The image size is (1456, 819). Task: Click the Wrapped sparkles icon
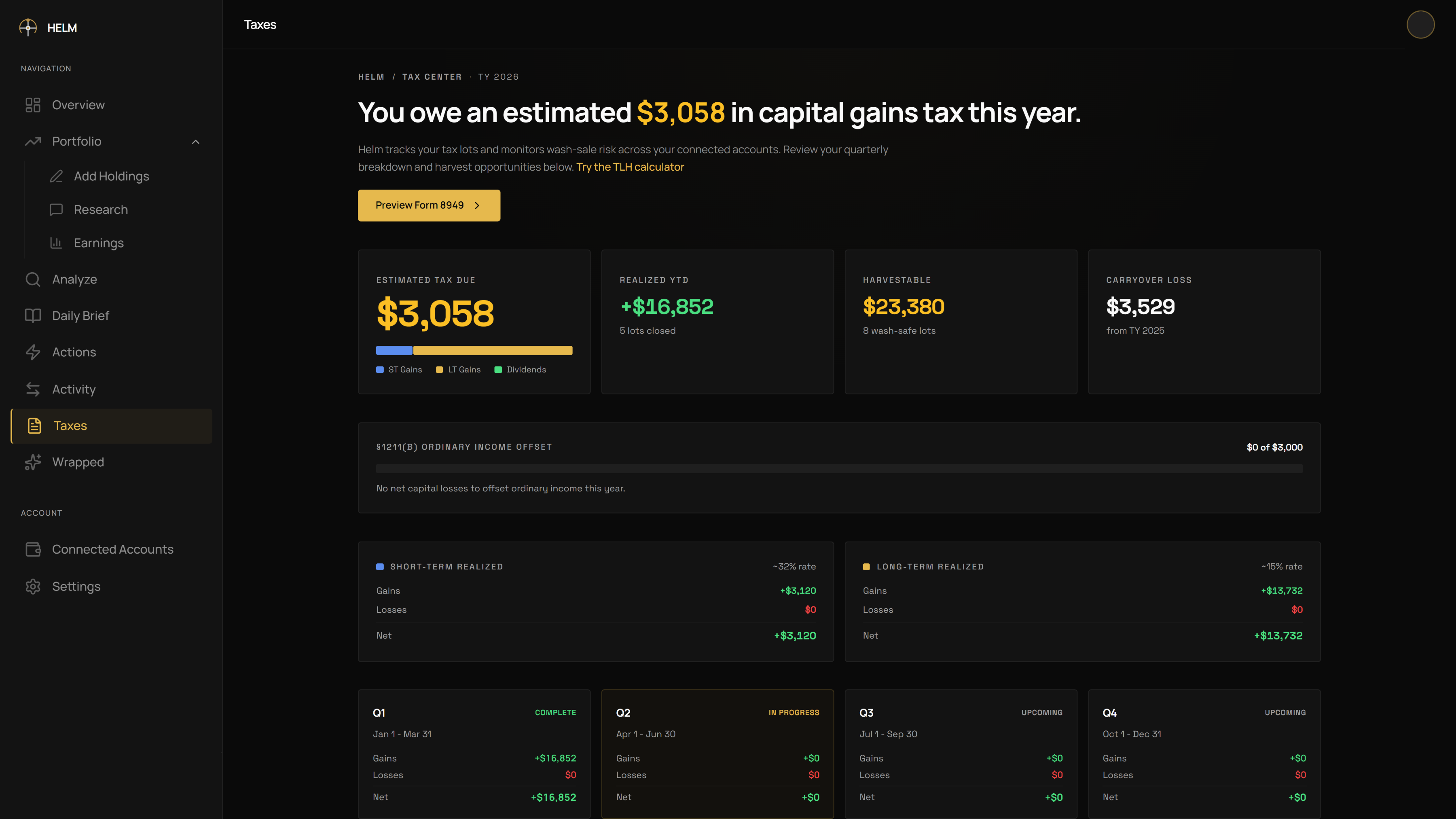pyautogui.click(x=33, y=462)
